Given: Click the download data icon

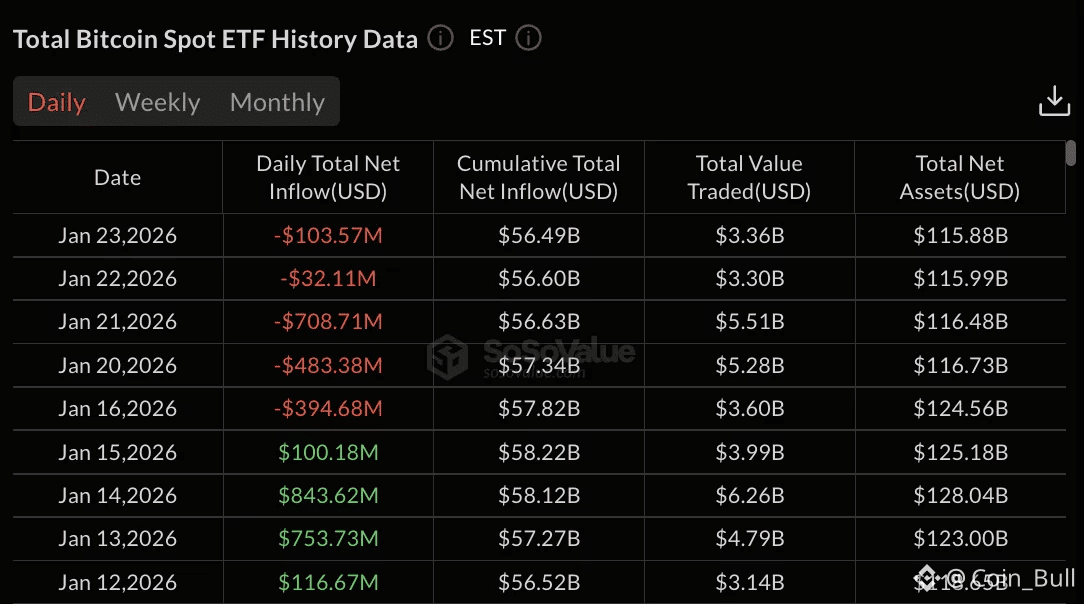Looking at the screenshot, I should 1054,101.
